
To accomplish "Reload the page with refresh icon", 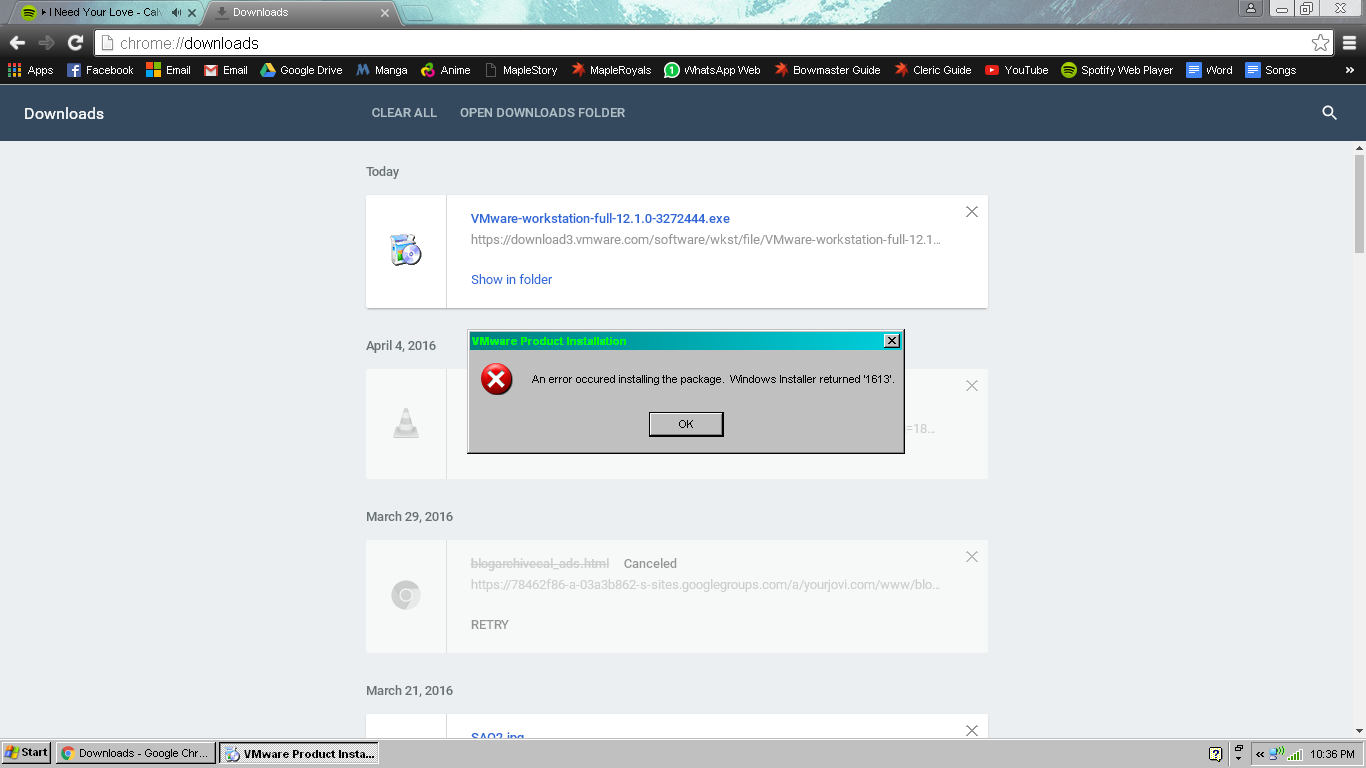I will pos(75,43).
